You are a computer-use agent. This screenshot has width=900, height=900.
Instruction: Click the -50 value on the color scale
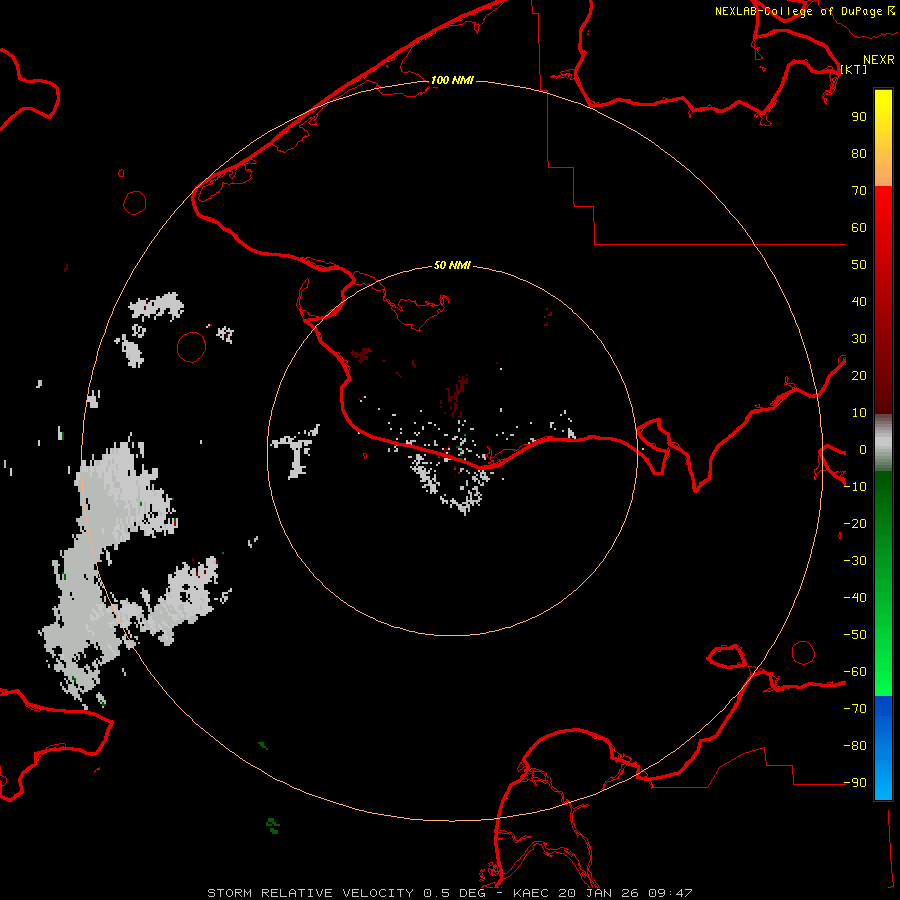[x=855, y=635]
